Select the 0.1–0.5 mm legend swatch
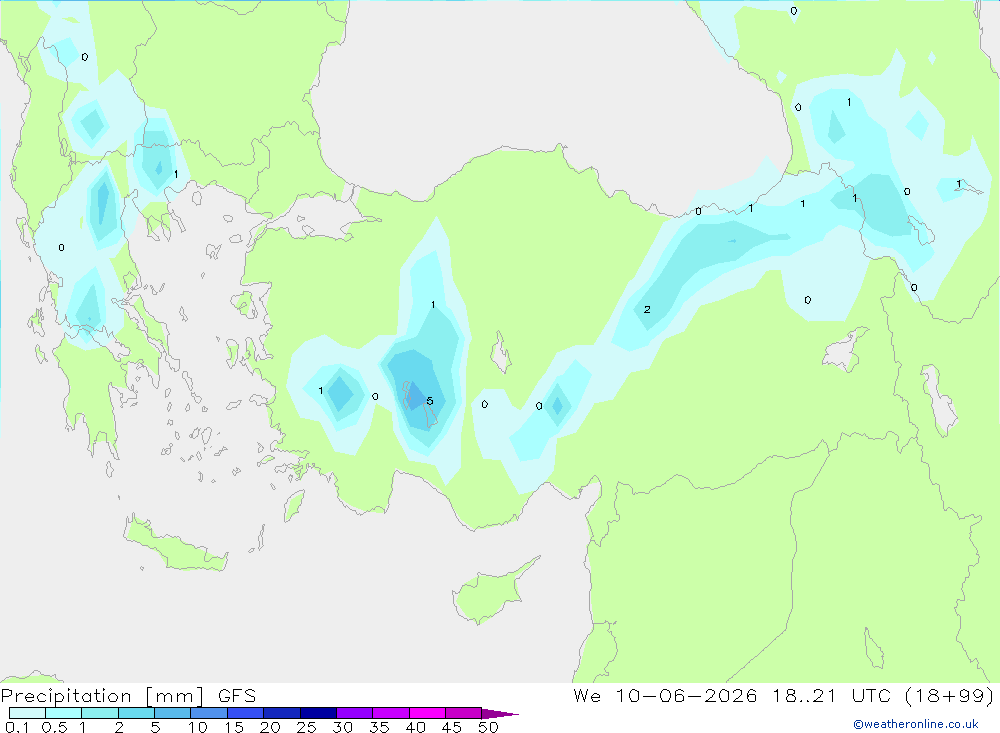The image size is (1000, 733). 27,713
